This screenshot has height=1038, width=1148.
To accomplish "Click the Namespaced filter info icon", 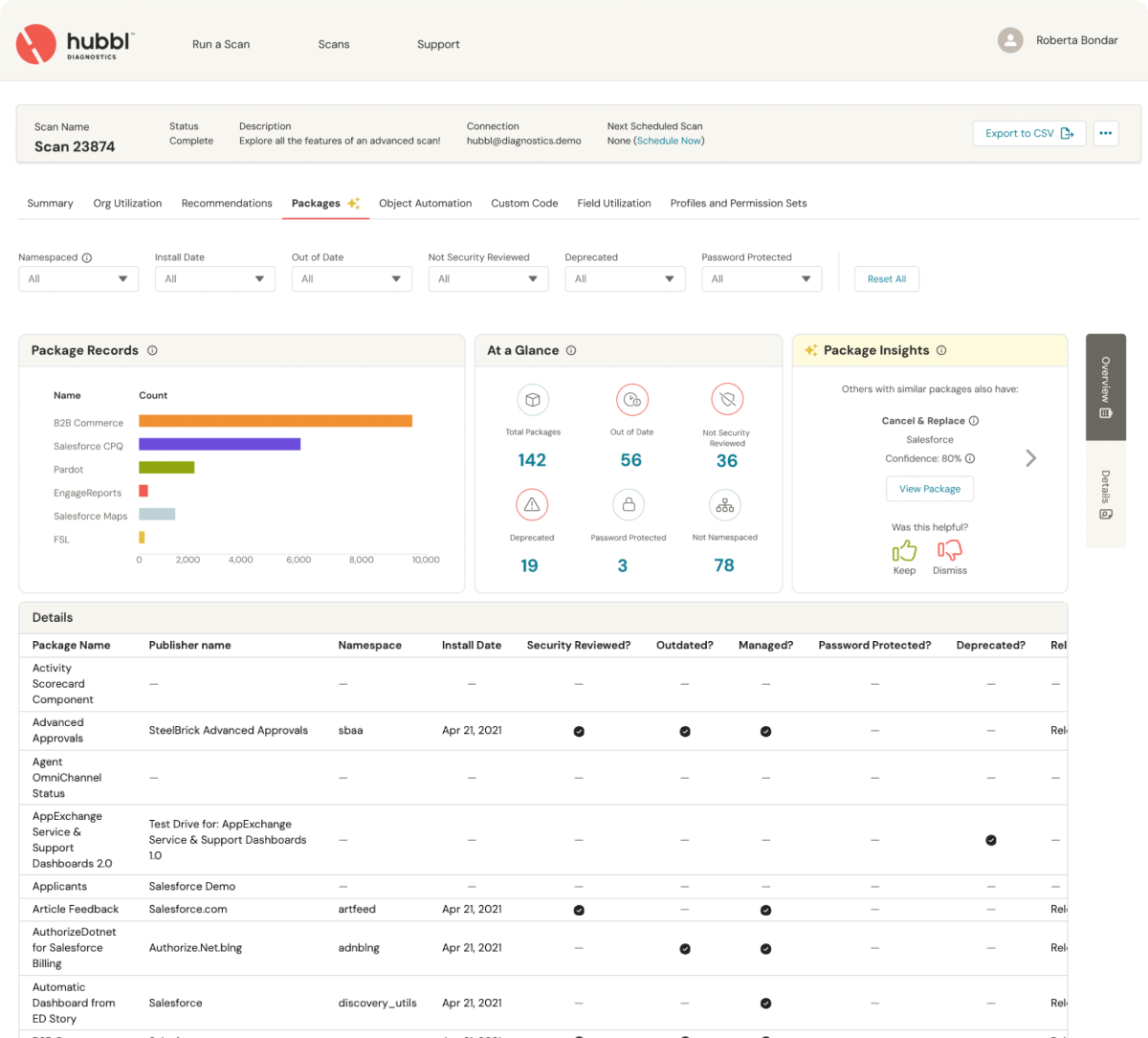I will click(x=87, y=257).
